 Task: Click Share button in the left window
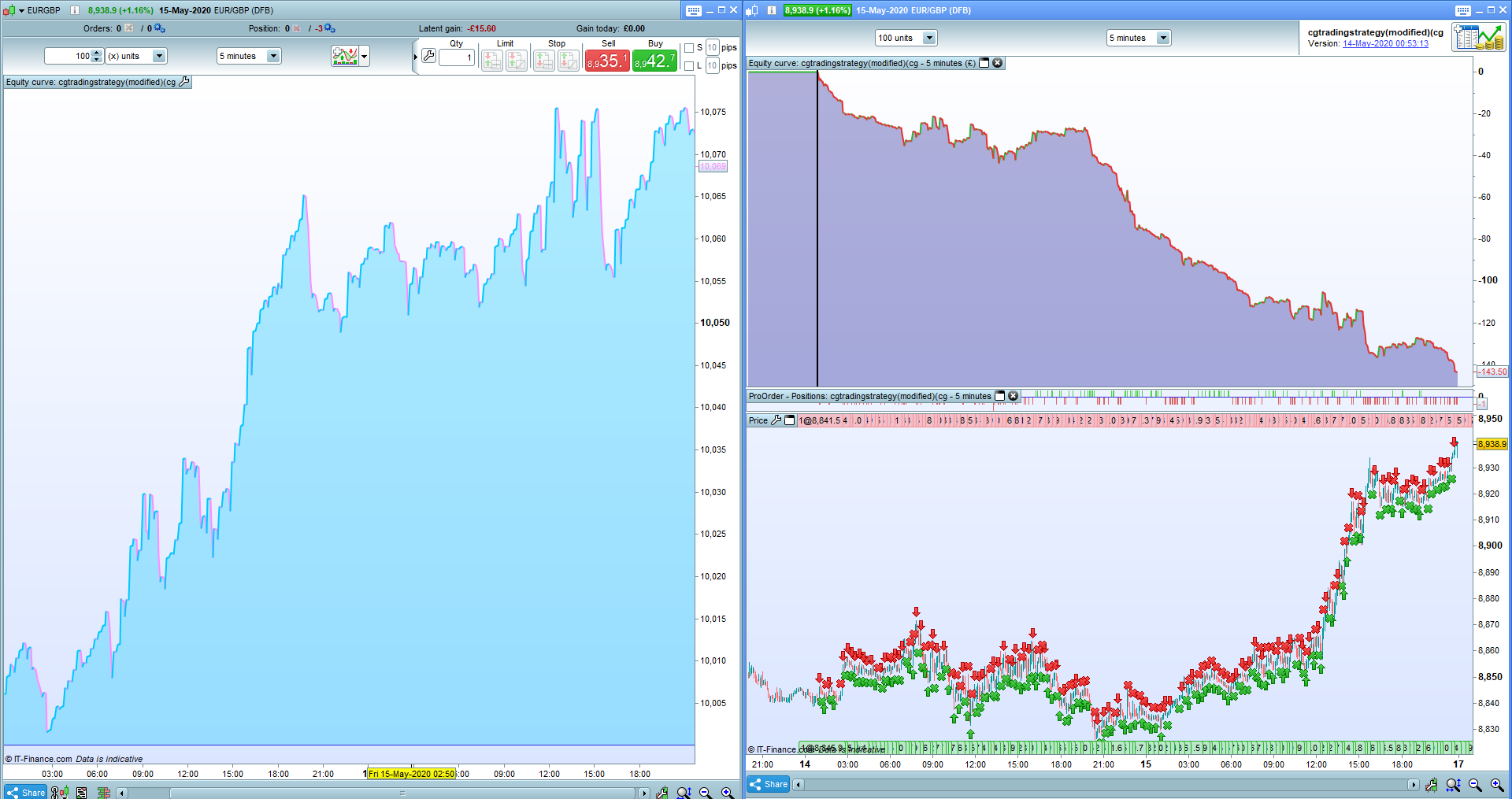click(x=25, y=793)
